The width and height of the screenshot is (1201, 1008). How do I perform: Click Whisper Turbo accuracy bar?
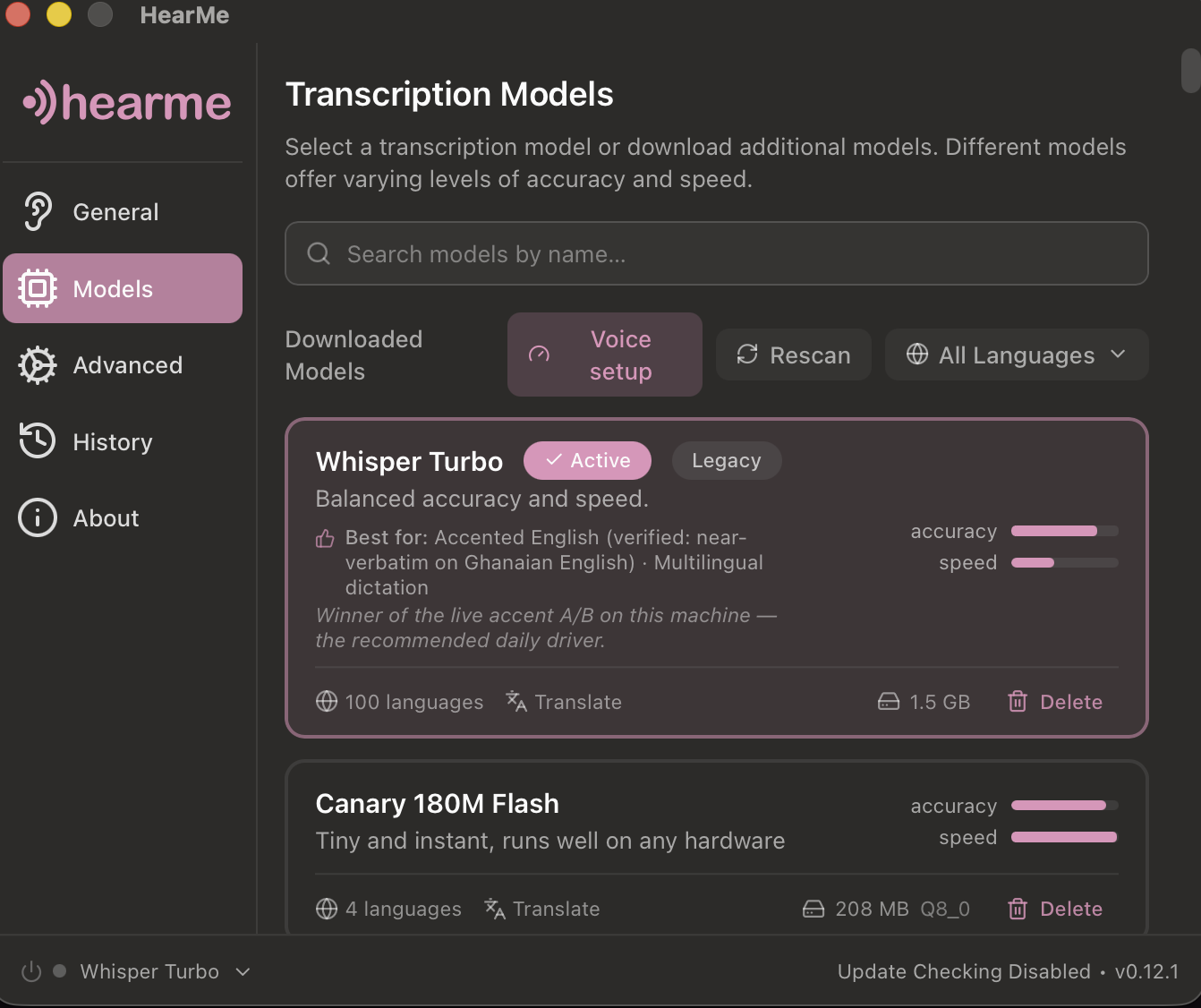pos(1065,531)
